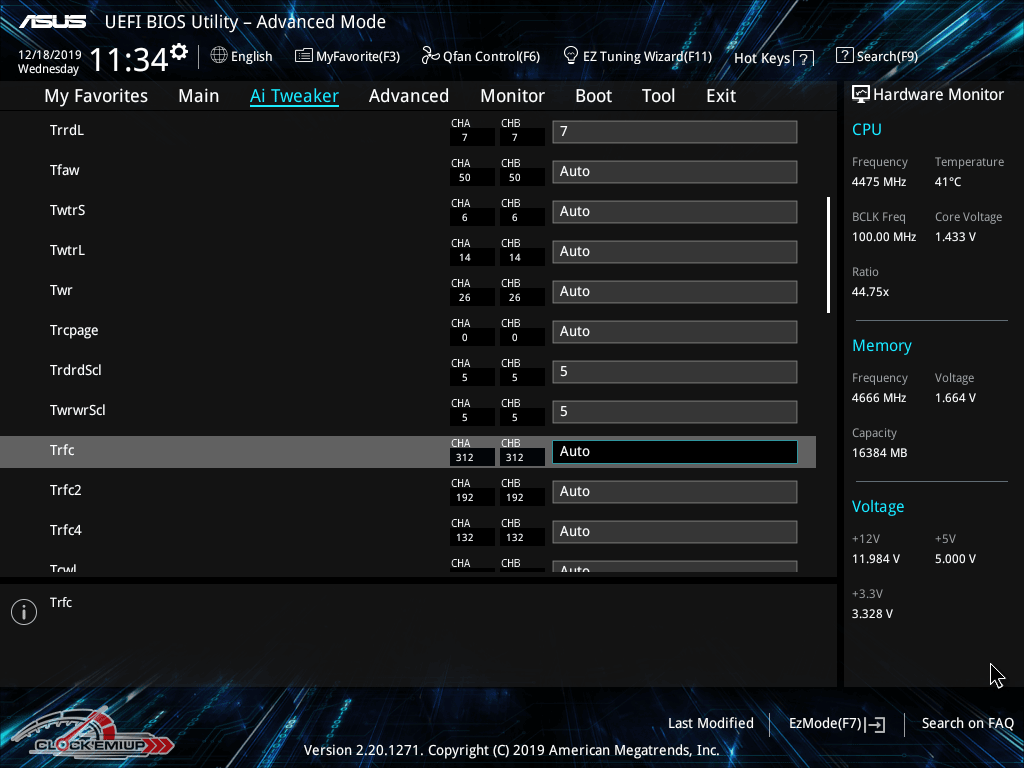Open MyFavorite(F3) from the top bar
This screenshot has height=768, width=1024.
click(x=304, y=56)
